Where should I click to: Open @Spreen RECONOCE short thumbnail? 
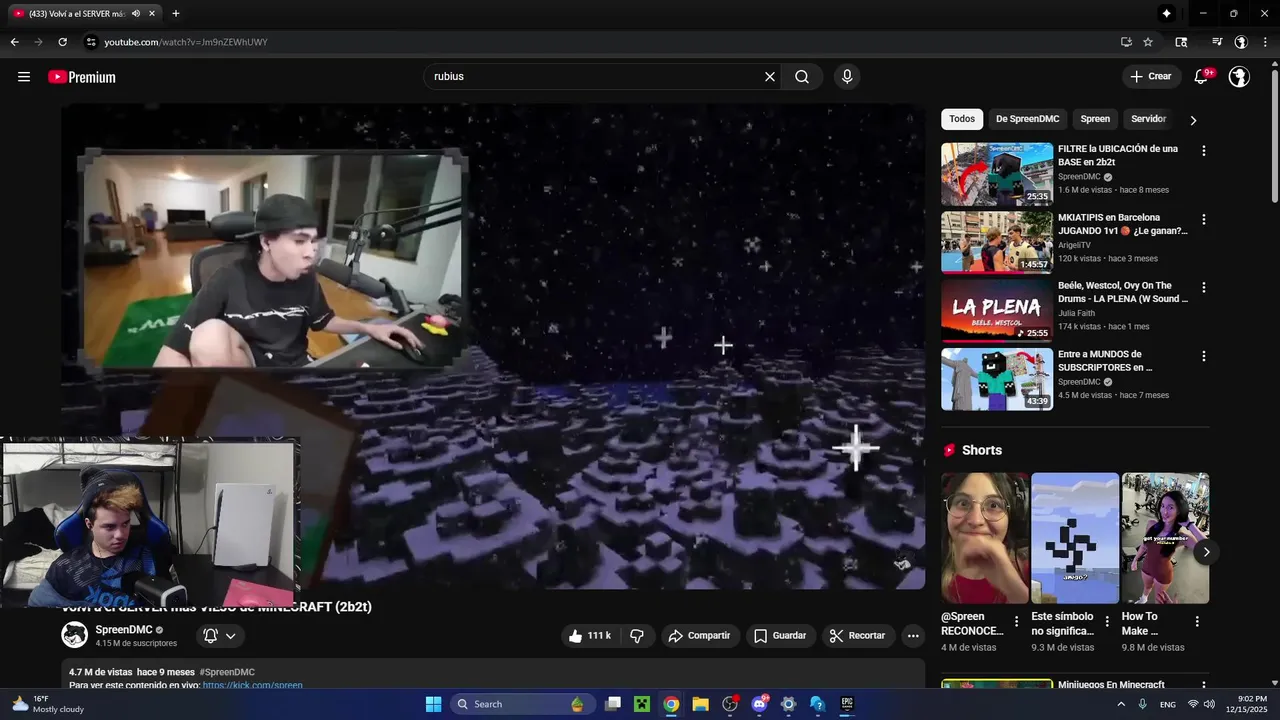click(985, 538)
